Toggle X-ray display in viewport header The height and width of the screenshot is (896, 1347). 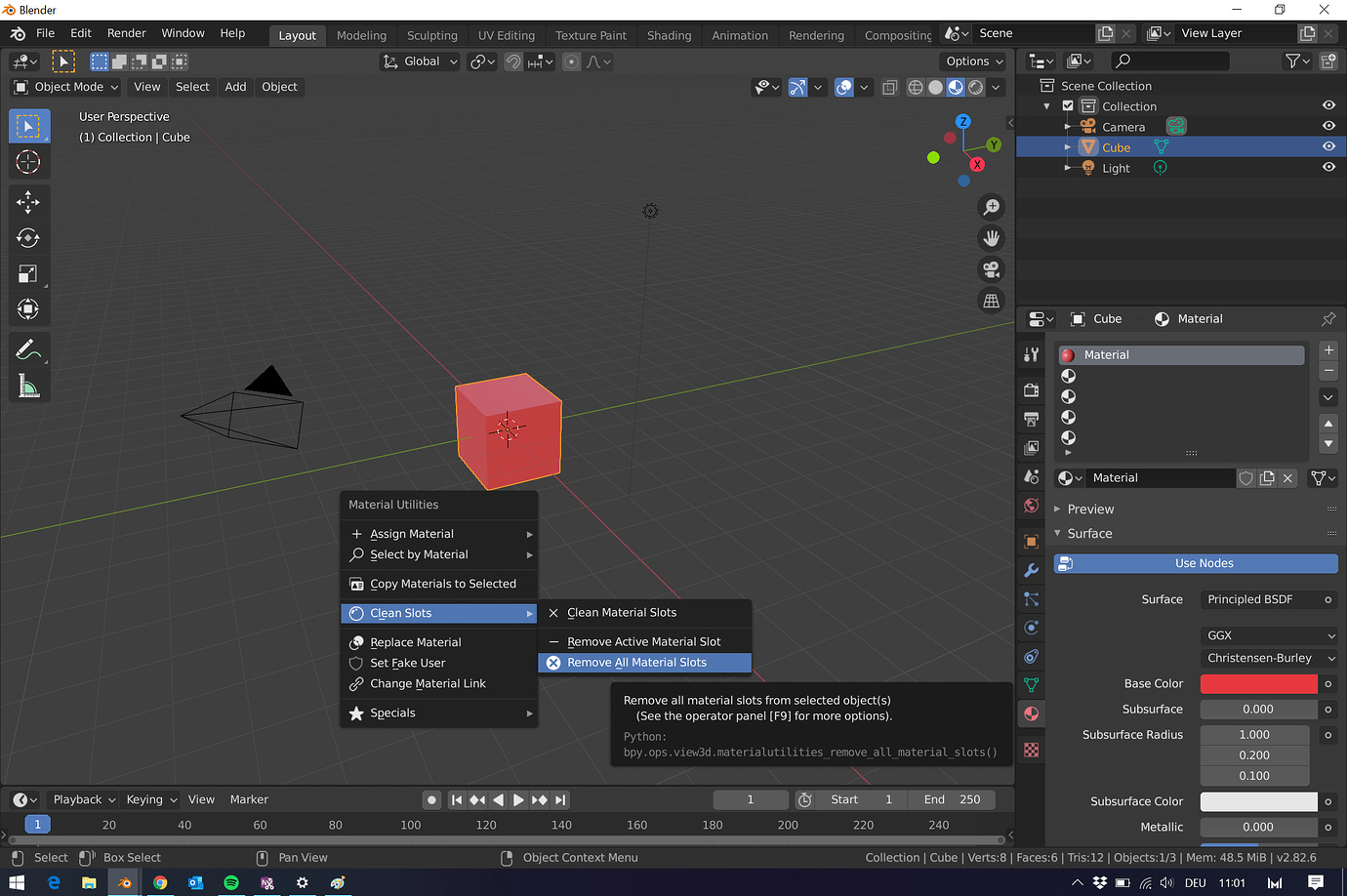889,88
